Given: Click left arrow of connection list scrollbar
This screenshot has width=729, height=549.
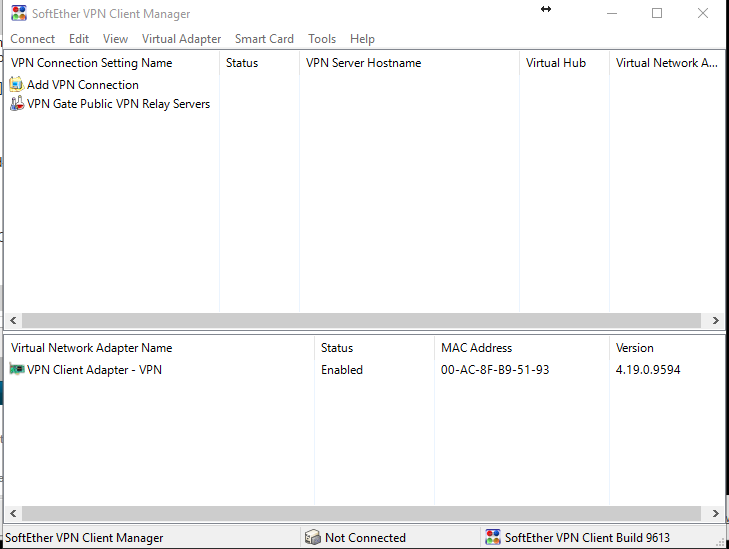Looking at the screenshot, I should [x=13, y=320].
